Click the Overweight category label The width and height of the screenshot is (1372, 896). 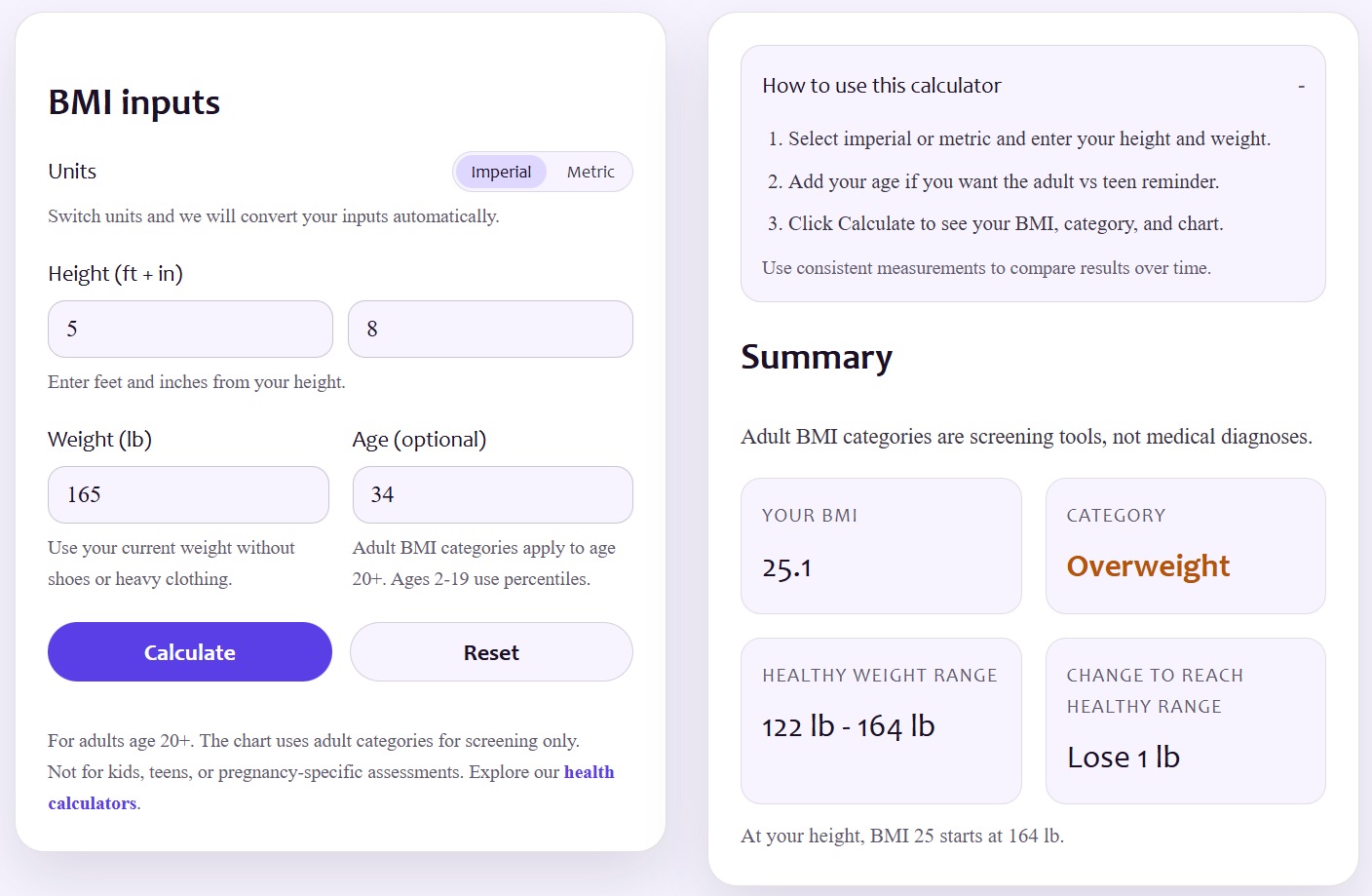(x=1148, y=565)
